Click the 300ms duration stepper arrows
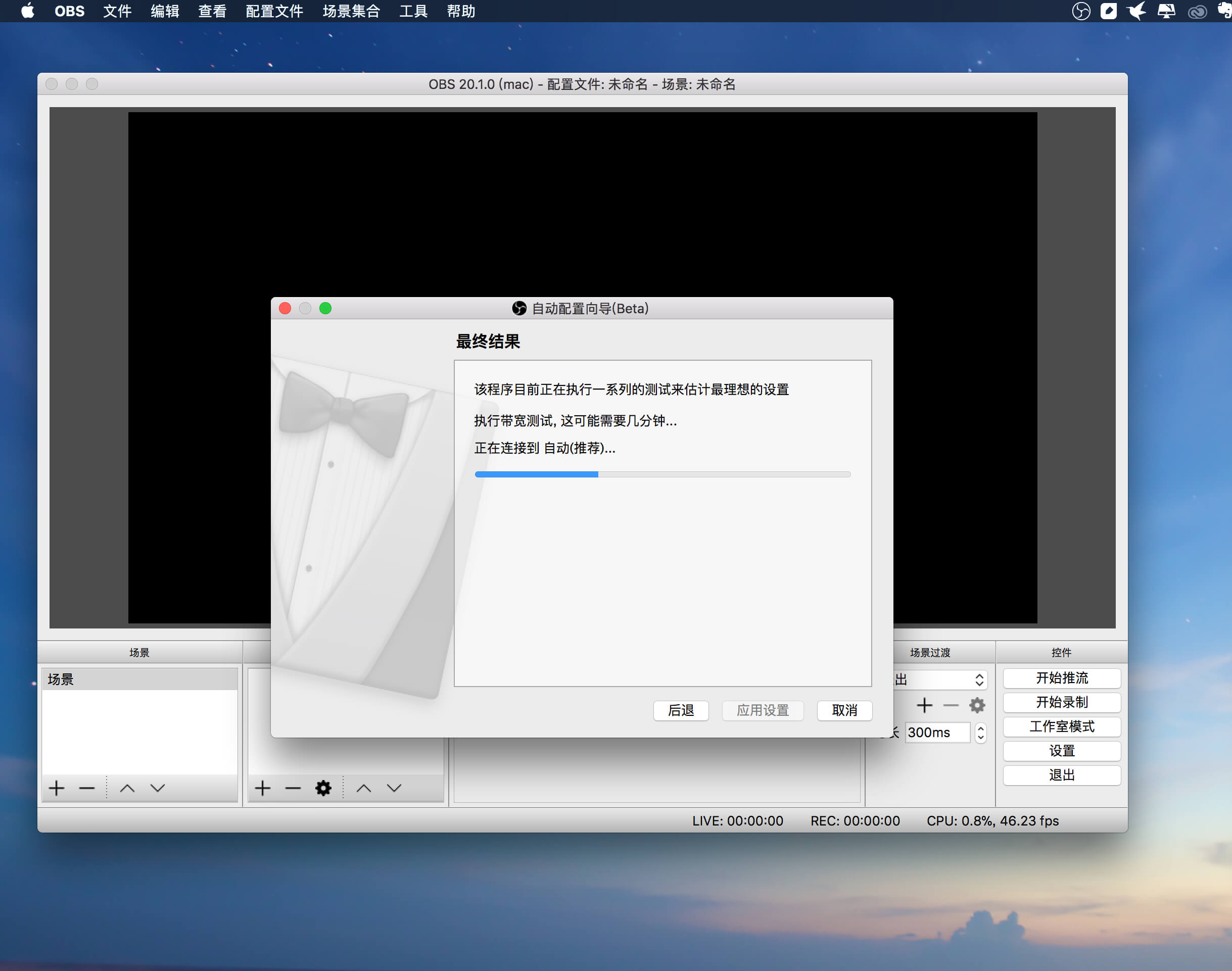 981,732
